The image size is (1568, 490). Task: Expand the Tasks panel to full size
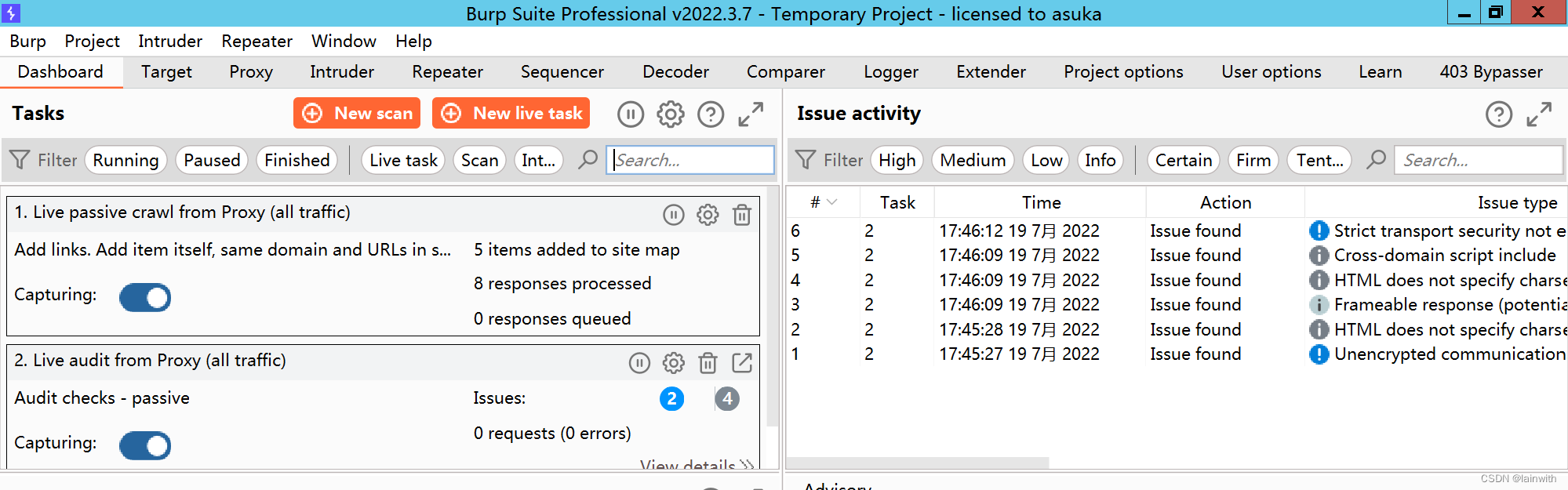click(751, 114)
